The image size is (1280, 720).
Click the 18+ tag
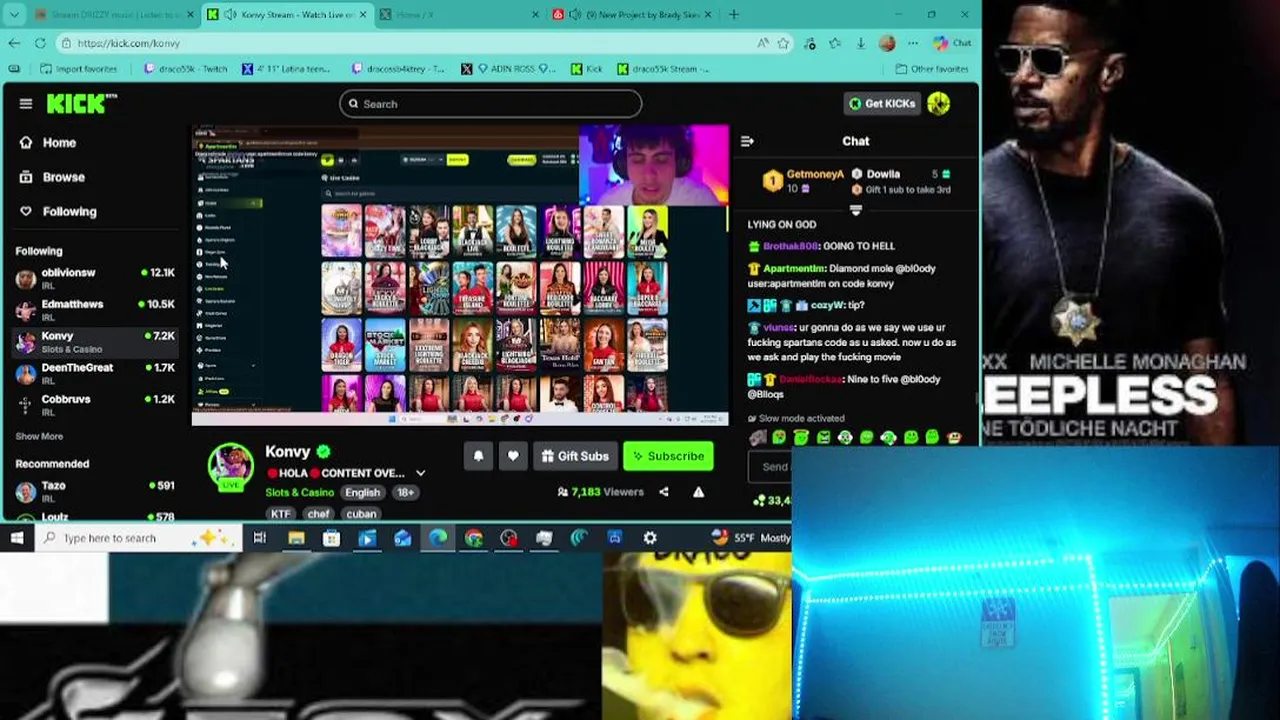pos(405,492)
